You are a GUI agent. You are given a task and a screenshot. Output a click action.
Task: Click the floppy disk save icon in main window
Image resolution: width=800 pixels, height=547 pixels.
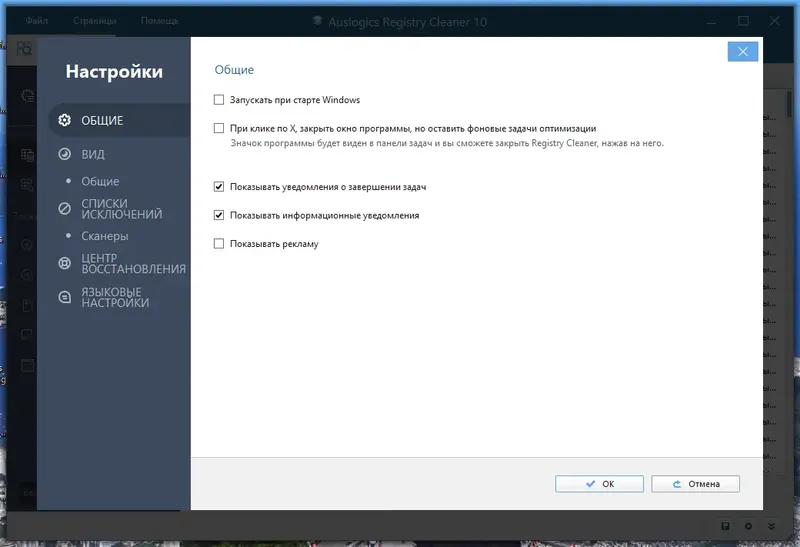[725, 526]
